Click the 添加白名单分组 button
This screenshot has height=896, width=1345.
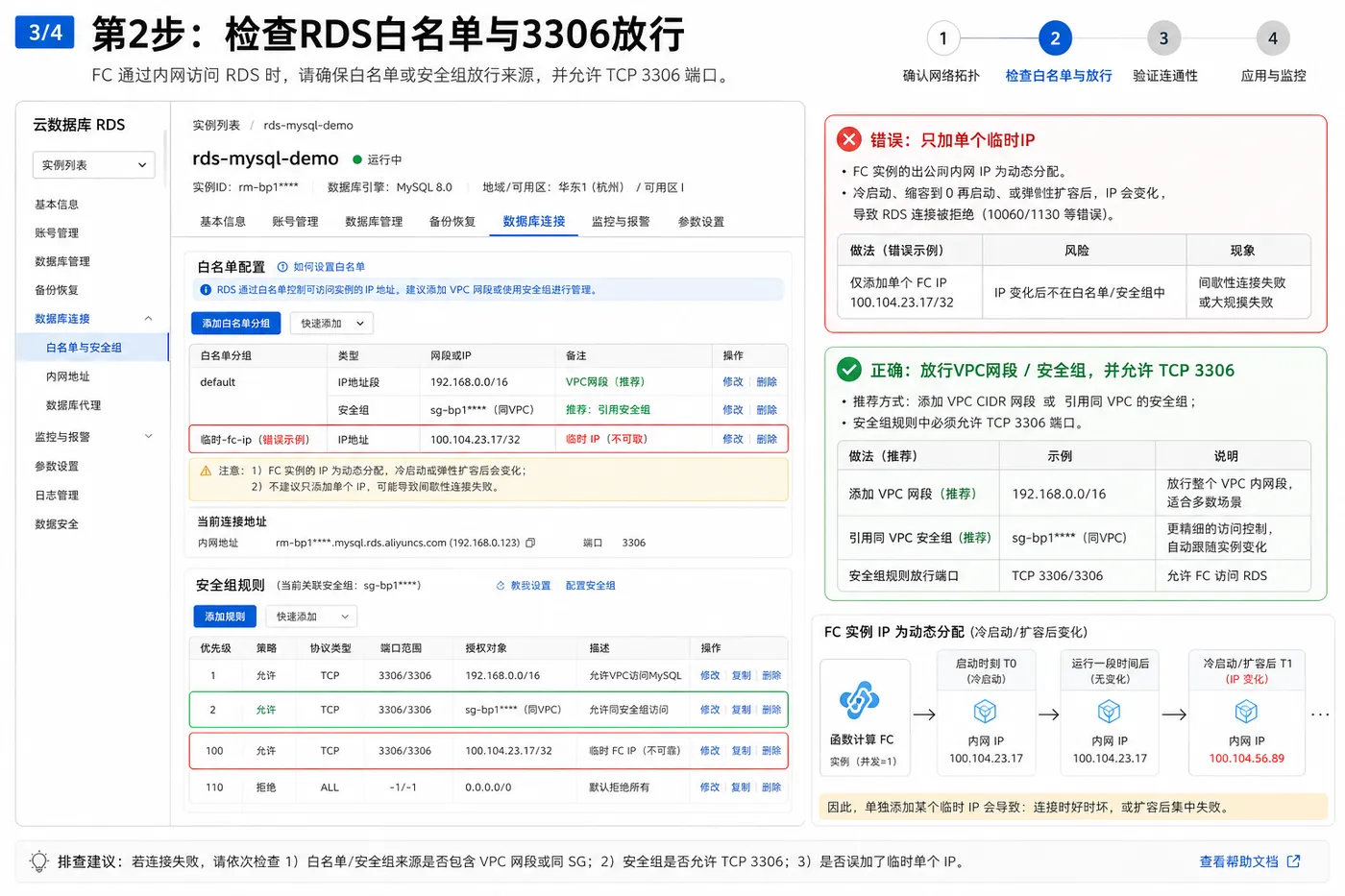tap(236, 324)
